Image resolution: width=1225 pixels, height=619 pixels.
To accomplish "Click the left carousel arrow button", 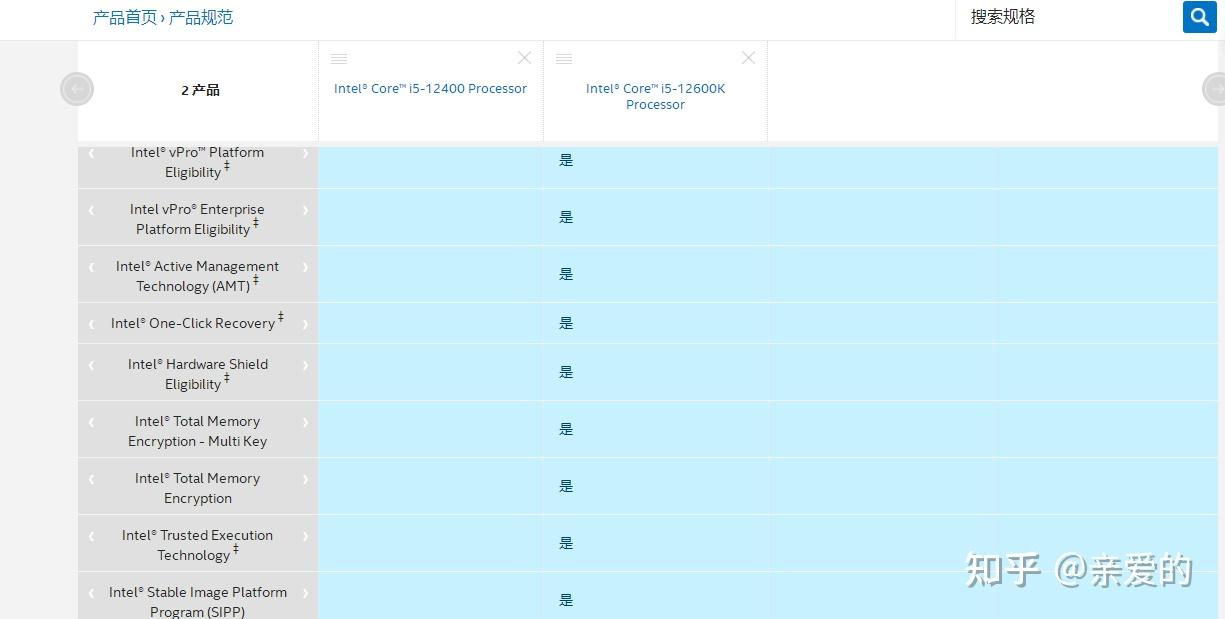I will (x=77, y=89).
